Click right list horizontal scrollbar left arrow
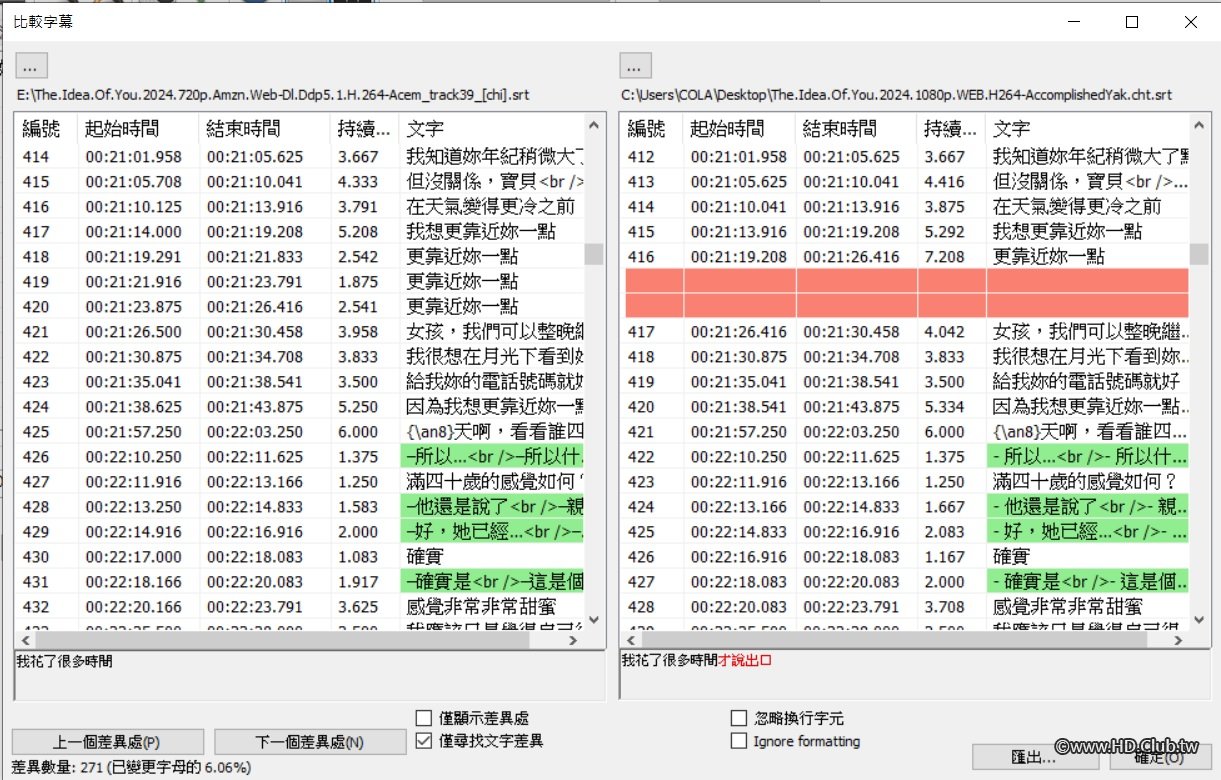The image size is (1221, 780). (631, 639)
